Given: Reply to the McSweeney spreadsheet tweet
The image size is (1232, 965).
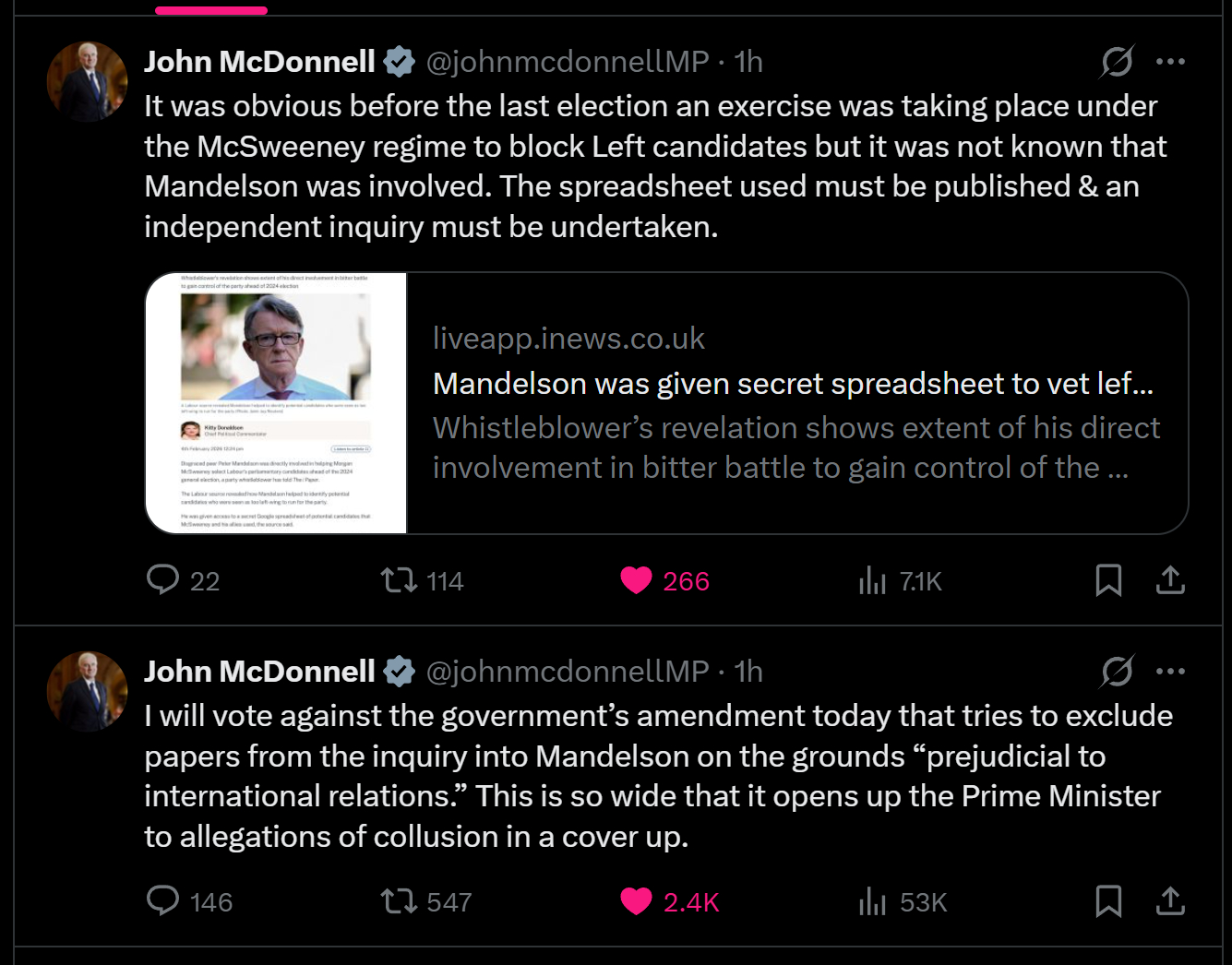Looking at the screenshot, I should coord(163,580).
